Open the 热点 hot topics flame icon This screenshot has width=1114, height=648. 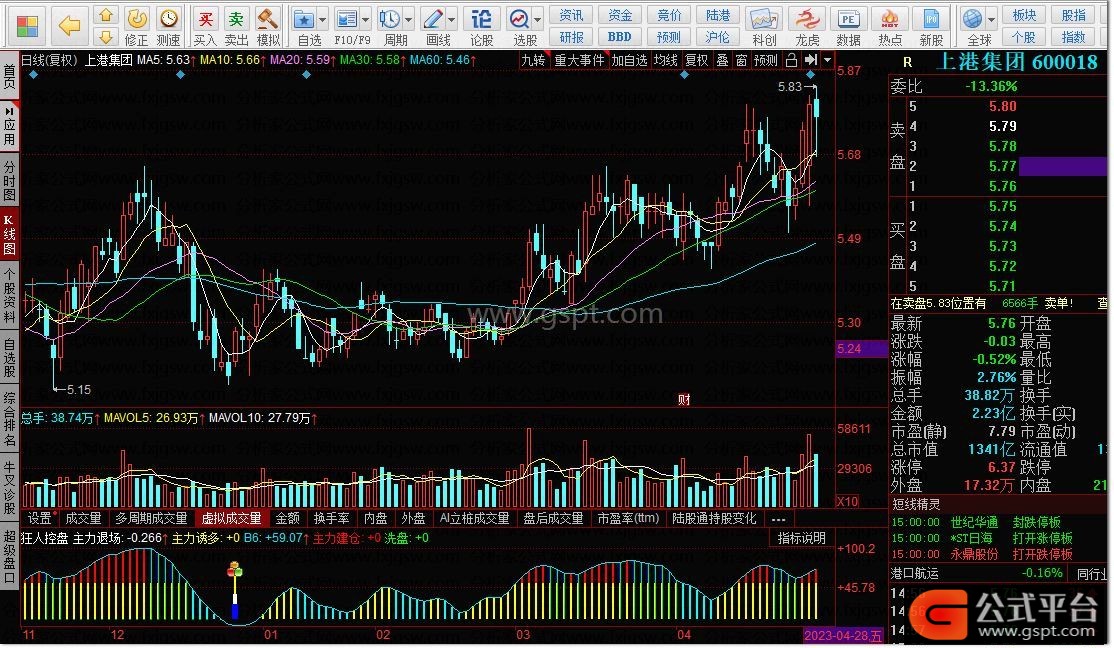coord(890,26)
